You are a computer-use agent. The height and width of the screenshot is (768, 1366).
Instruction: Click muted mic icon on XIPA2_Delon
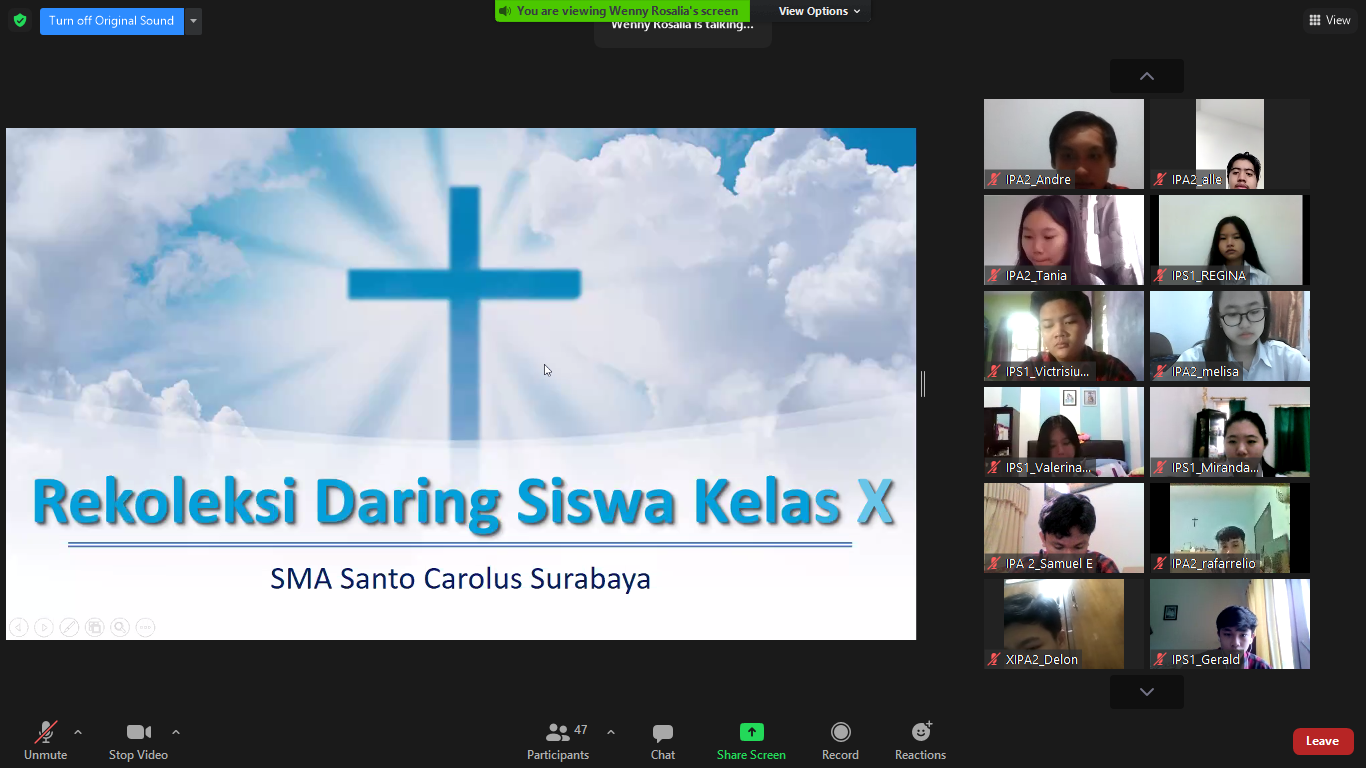point(995,660)
